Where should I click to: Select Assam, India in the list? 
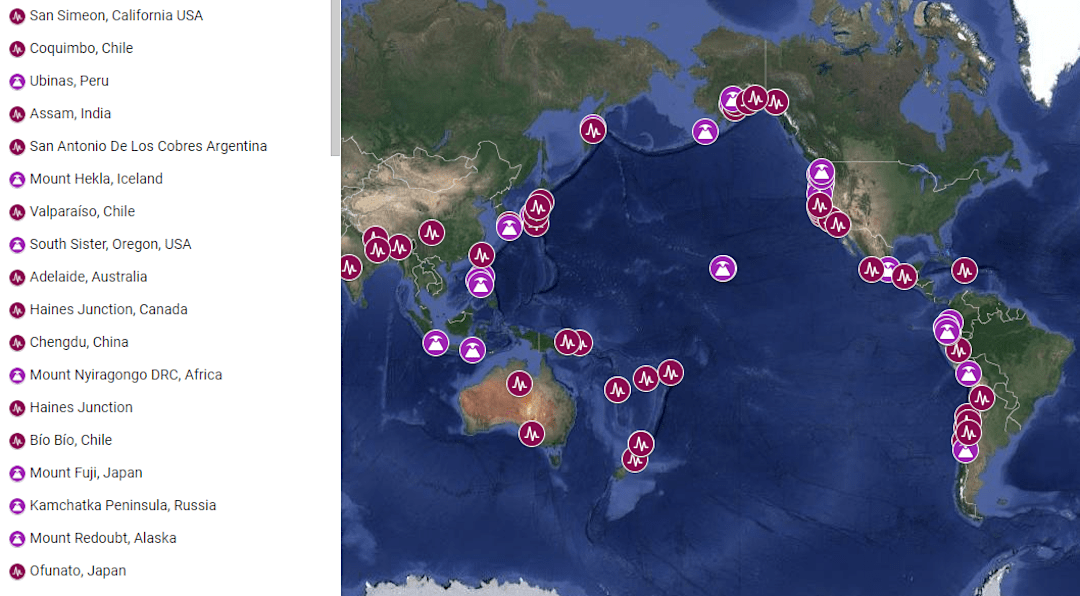(x=70, y=114)
